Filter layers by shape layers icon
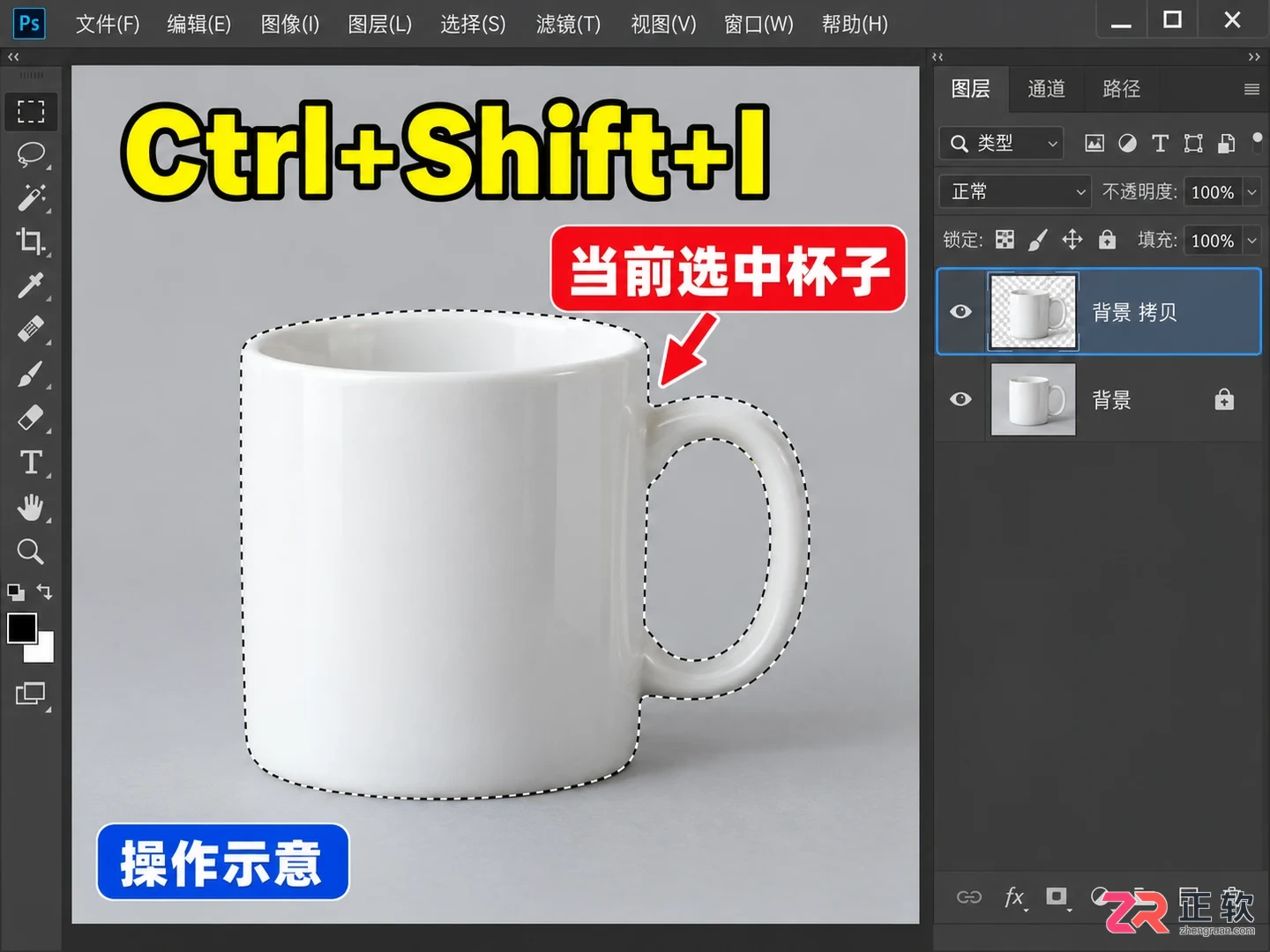This screenshot has height=952, width=1270. click(x=1193, y=143)
